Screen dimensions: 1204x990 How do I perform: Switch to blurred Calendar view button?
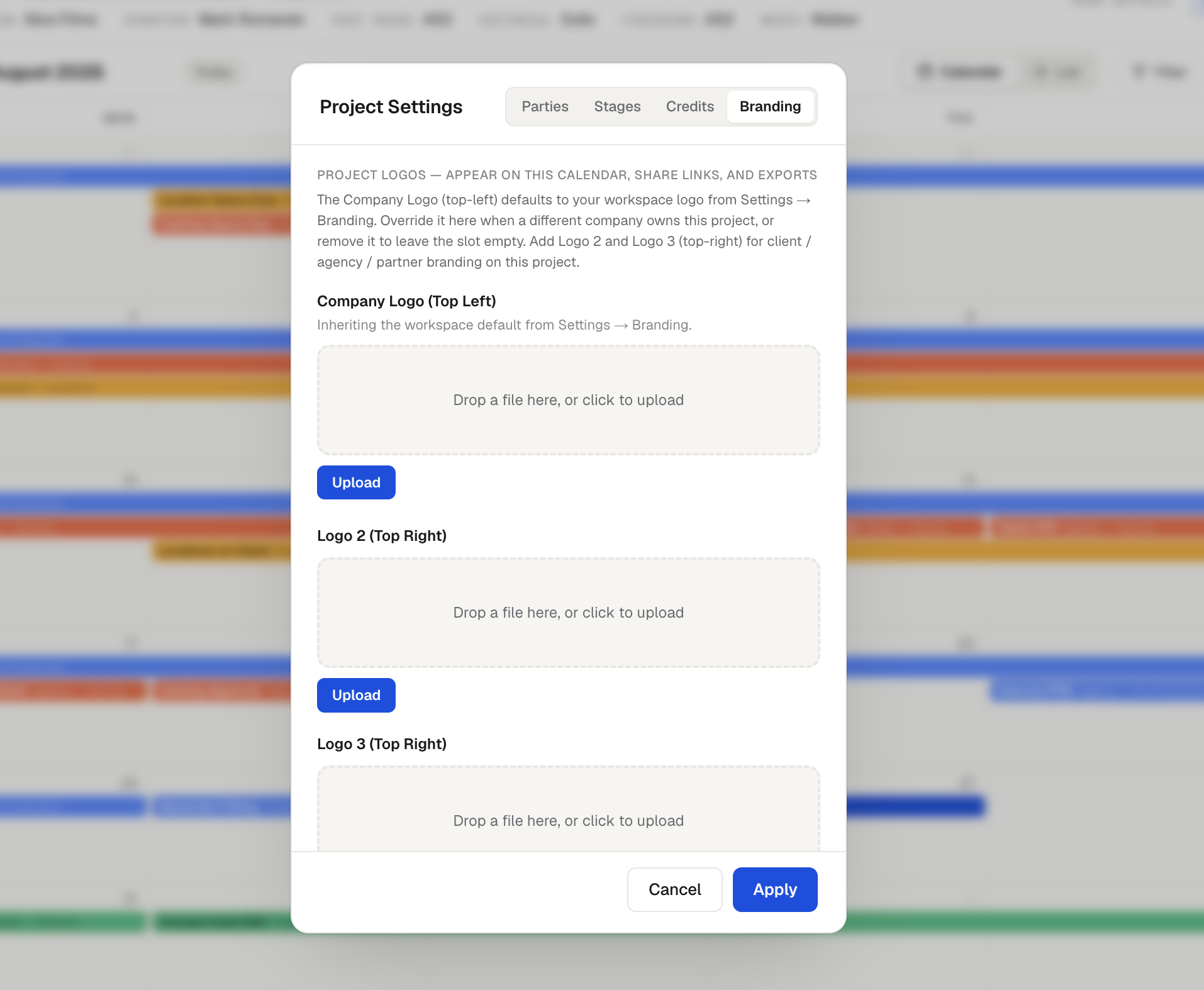coord(960,72)
